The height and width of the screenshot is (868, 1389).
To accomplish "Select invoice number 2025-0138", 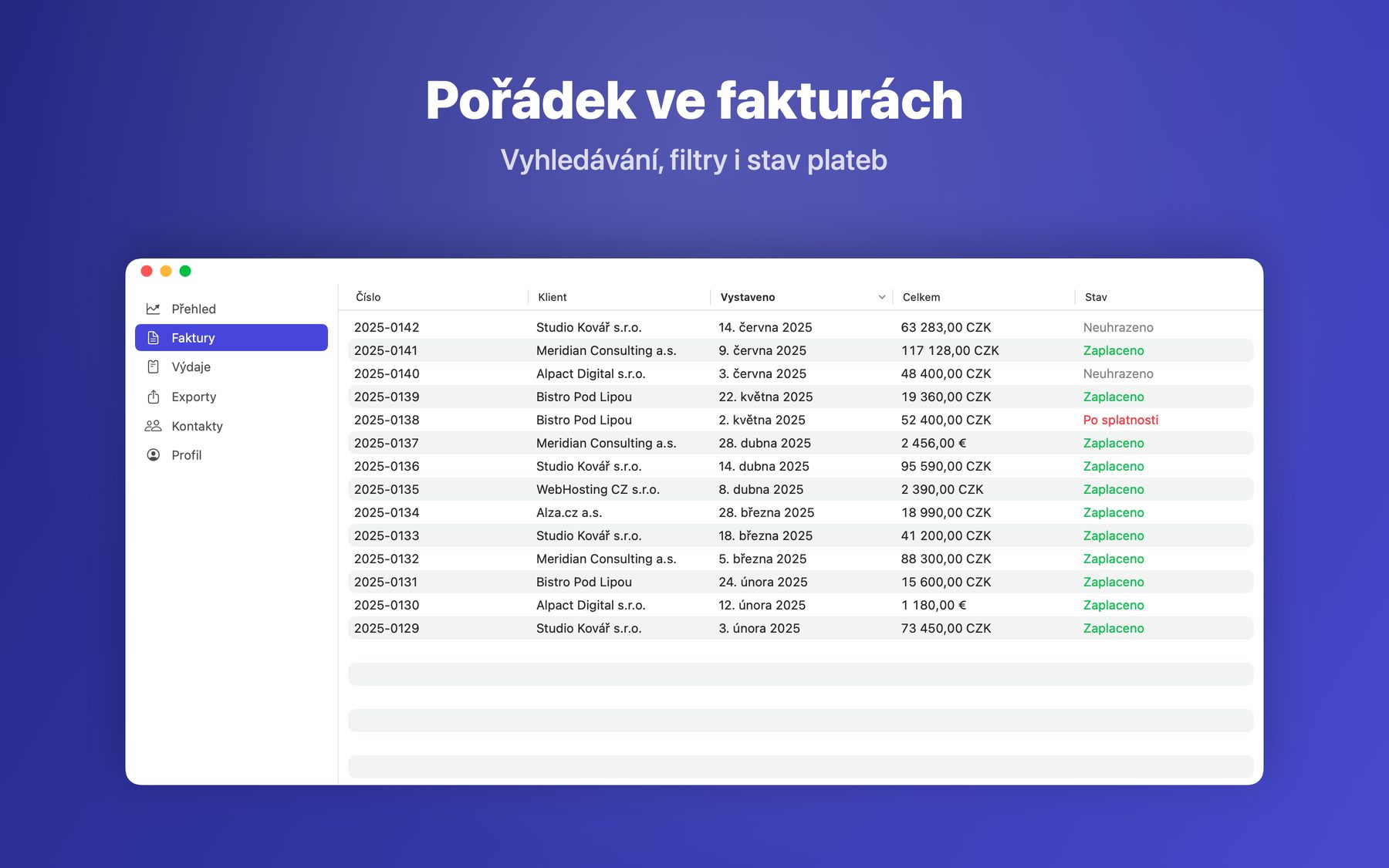I will point(387,420).
